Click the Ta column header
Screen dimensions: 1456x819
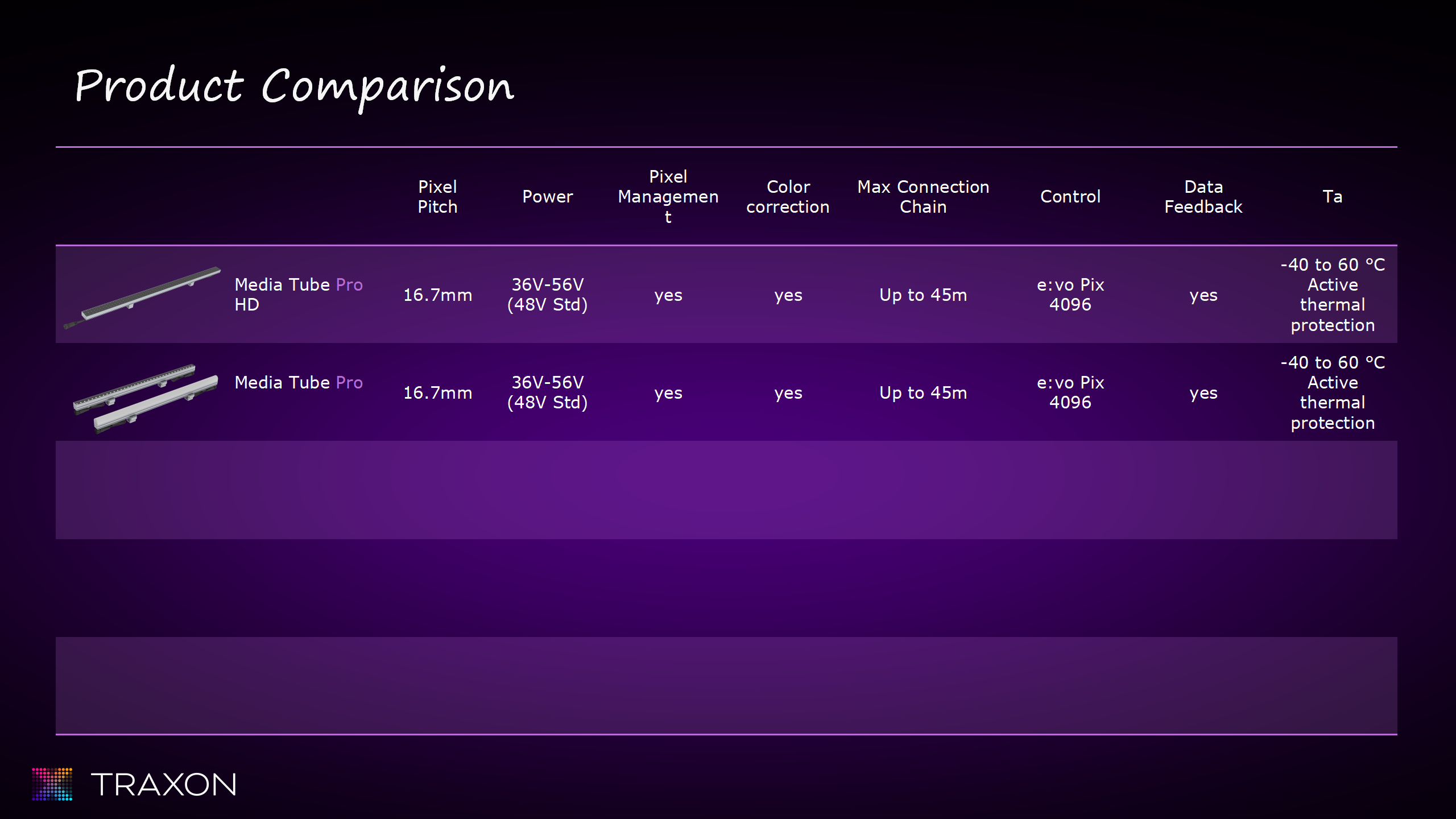coord(1332,197)
